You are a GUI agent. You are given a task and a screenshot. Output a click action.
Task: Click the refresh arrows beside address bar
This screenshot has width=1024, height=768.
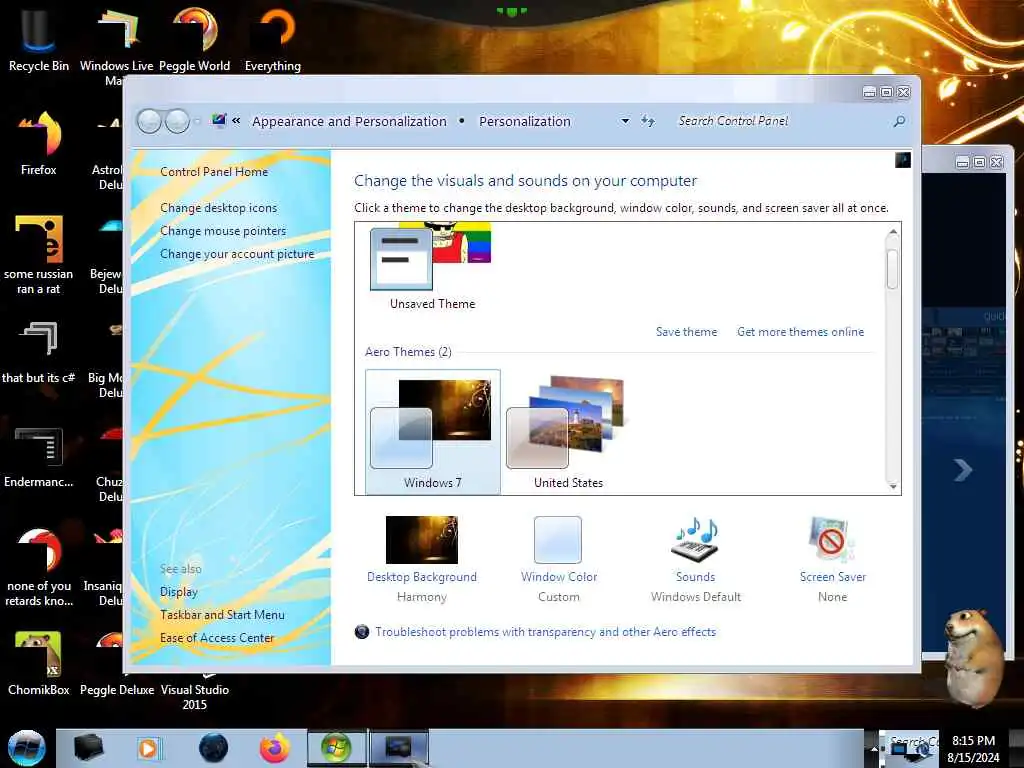point(648,121)
